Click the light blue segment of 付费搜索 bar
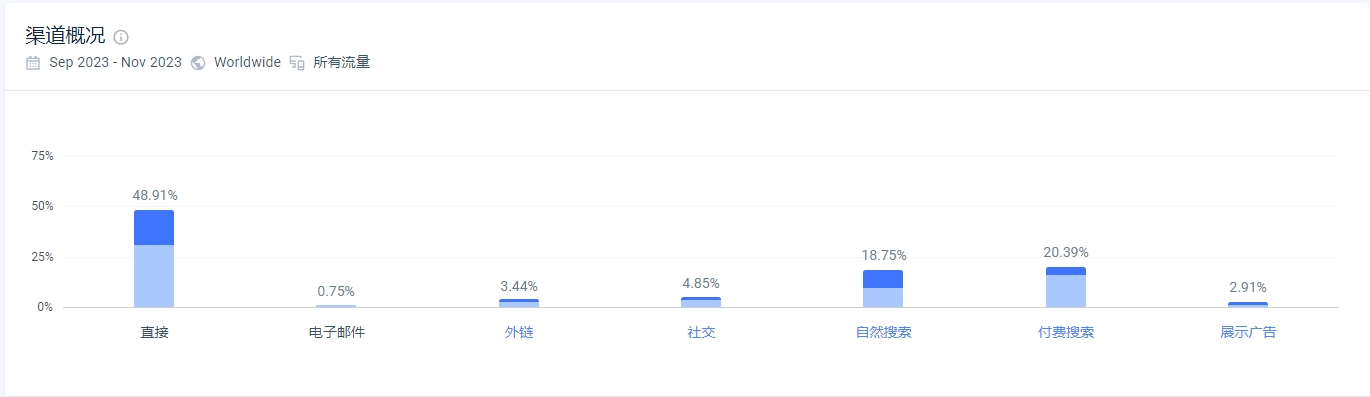 click(x=1066, y=291)
